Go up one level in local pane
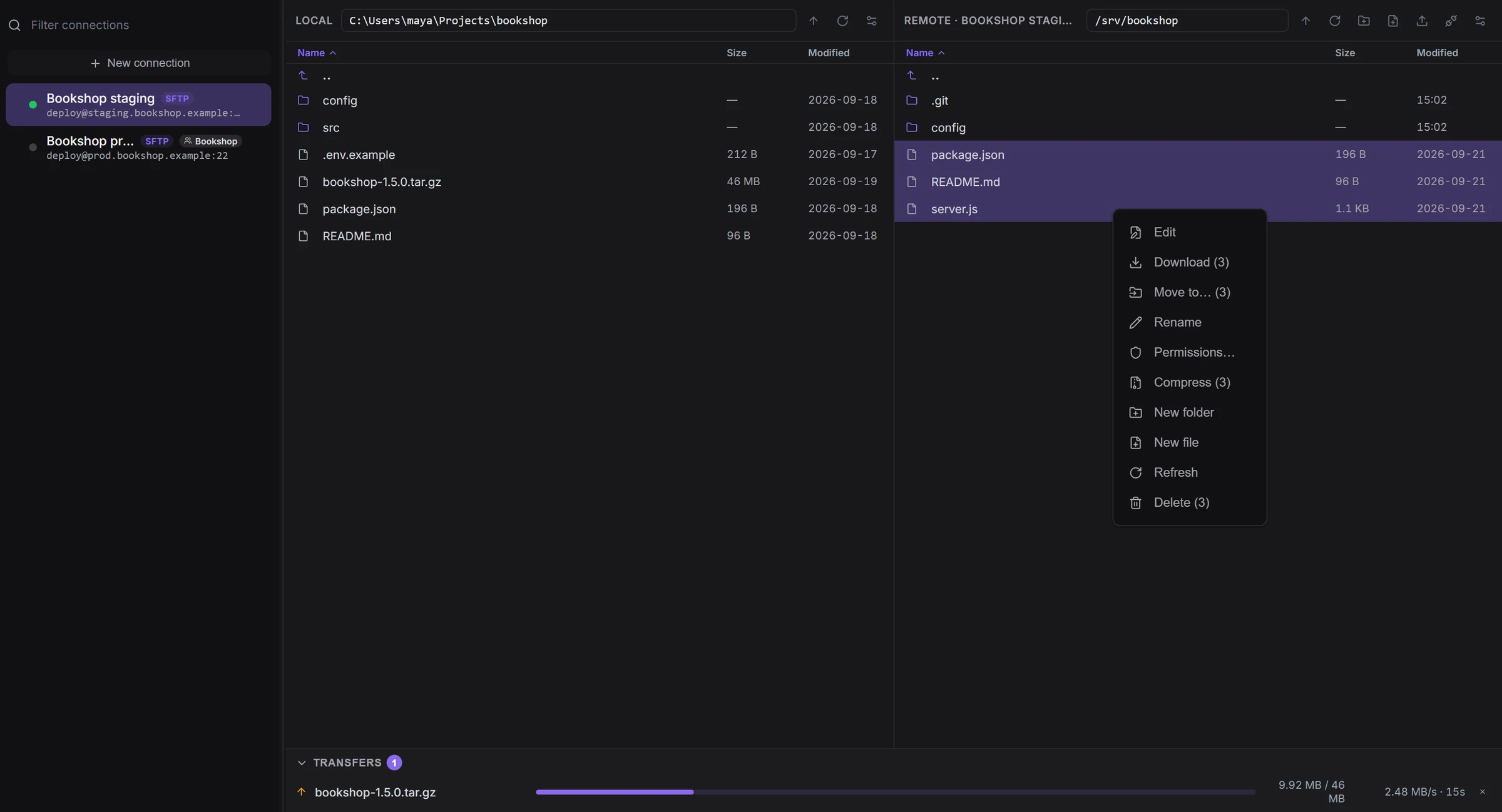The width and height of the screenshot is (1502, 812). 813,21
